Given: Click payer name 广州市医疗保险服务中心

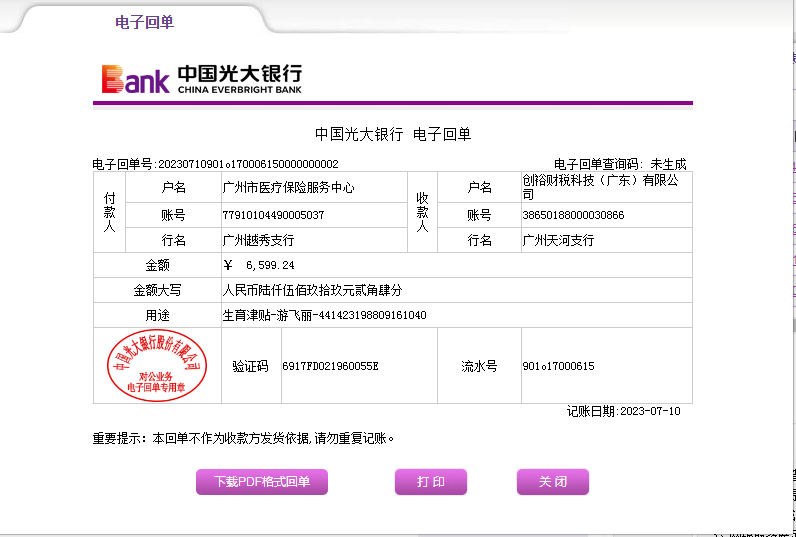Looking at the screenshot, I should (288, 188).
